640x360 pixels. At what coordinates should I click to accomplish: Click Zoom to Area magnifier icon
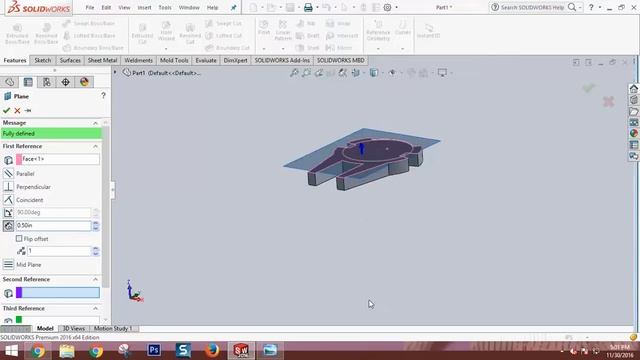pos(306,73)
